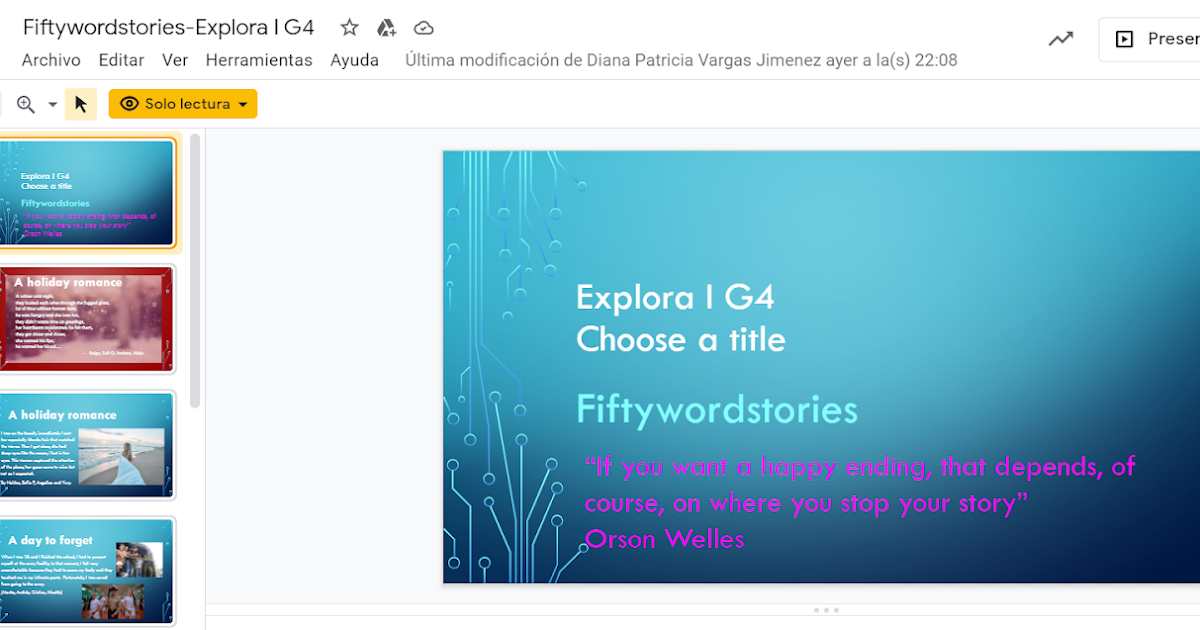
Task: Open the activity dashboard trend icon
Action: point(1060,38)
